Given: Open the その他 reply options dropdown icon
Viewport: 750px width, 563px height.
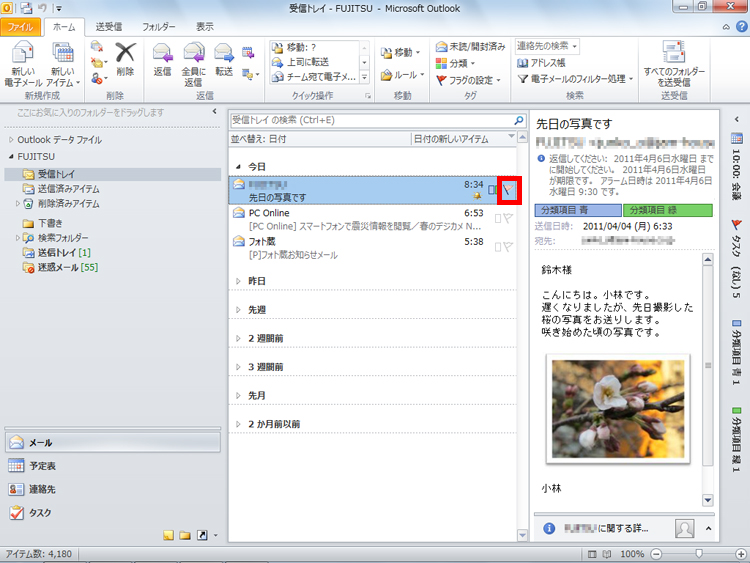Looking at the screenshot, I should 251,74.
